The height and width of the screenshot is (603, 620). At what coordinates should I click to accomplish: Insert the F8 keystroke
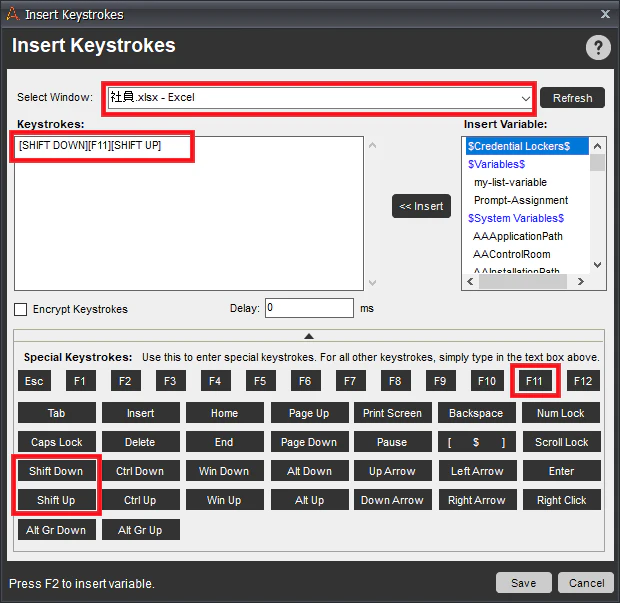click(396, 381)
